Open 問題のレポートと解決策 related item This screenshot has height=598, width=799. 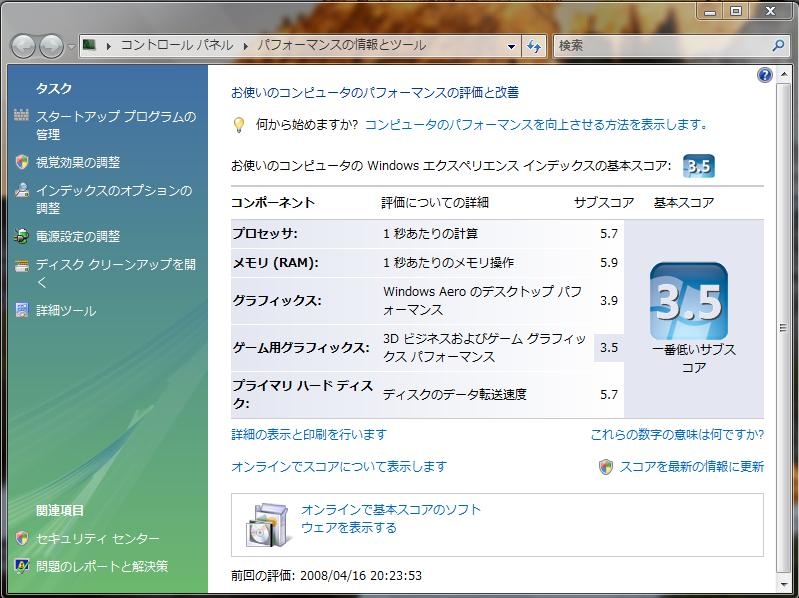(x=102, y=566)
